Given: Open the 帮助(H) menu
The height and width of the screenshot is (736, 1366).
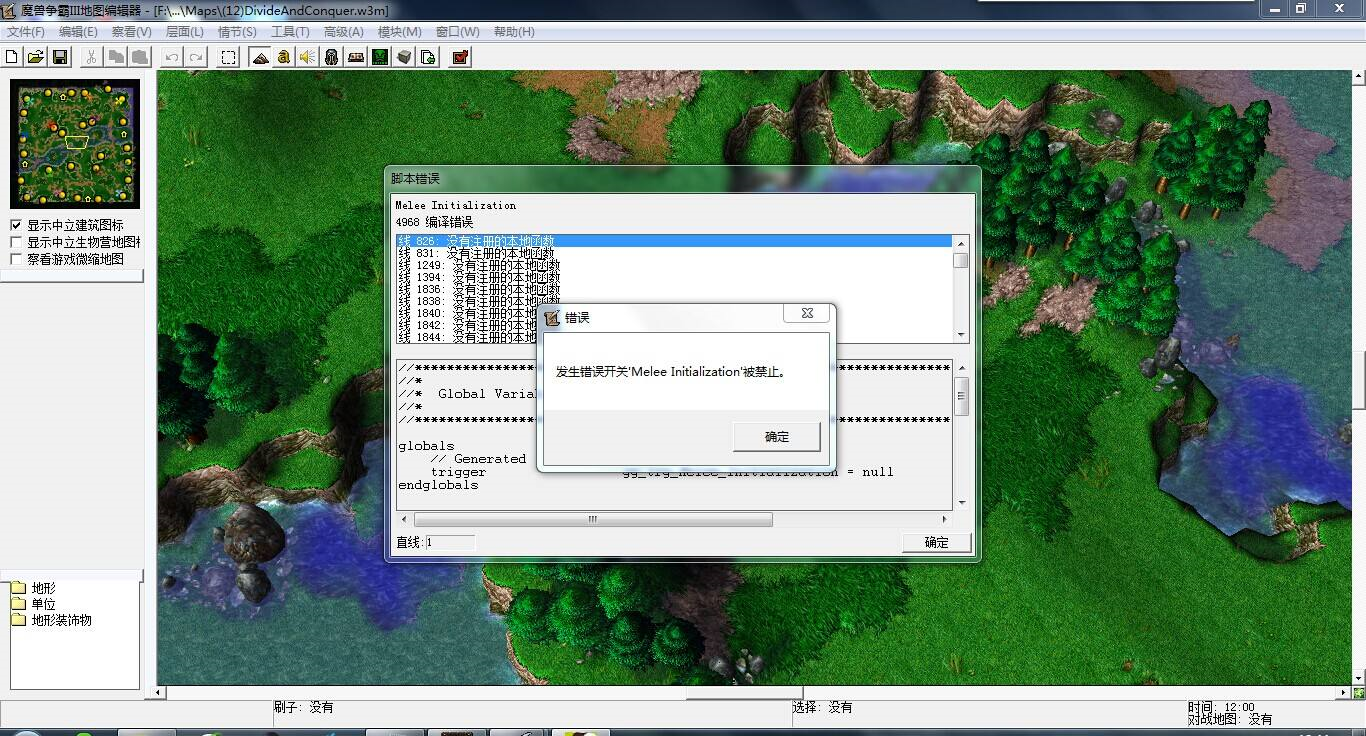Looking at the screenshot, I should pyautogui.click(x=514, y=32).
